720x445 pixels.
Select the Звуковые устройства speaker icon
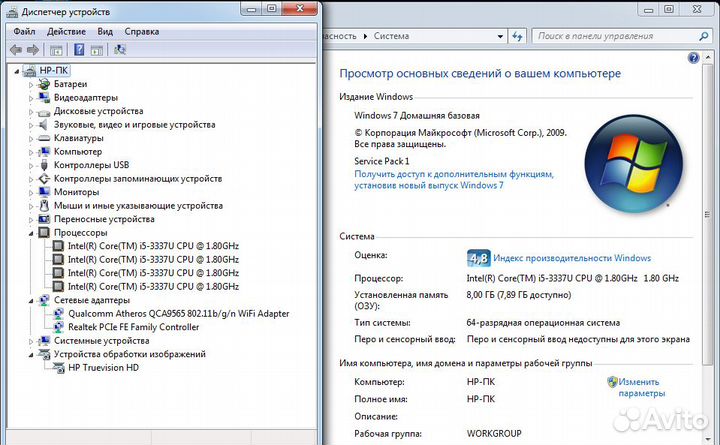[x=43, y=124]
